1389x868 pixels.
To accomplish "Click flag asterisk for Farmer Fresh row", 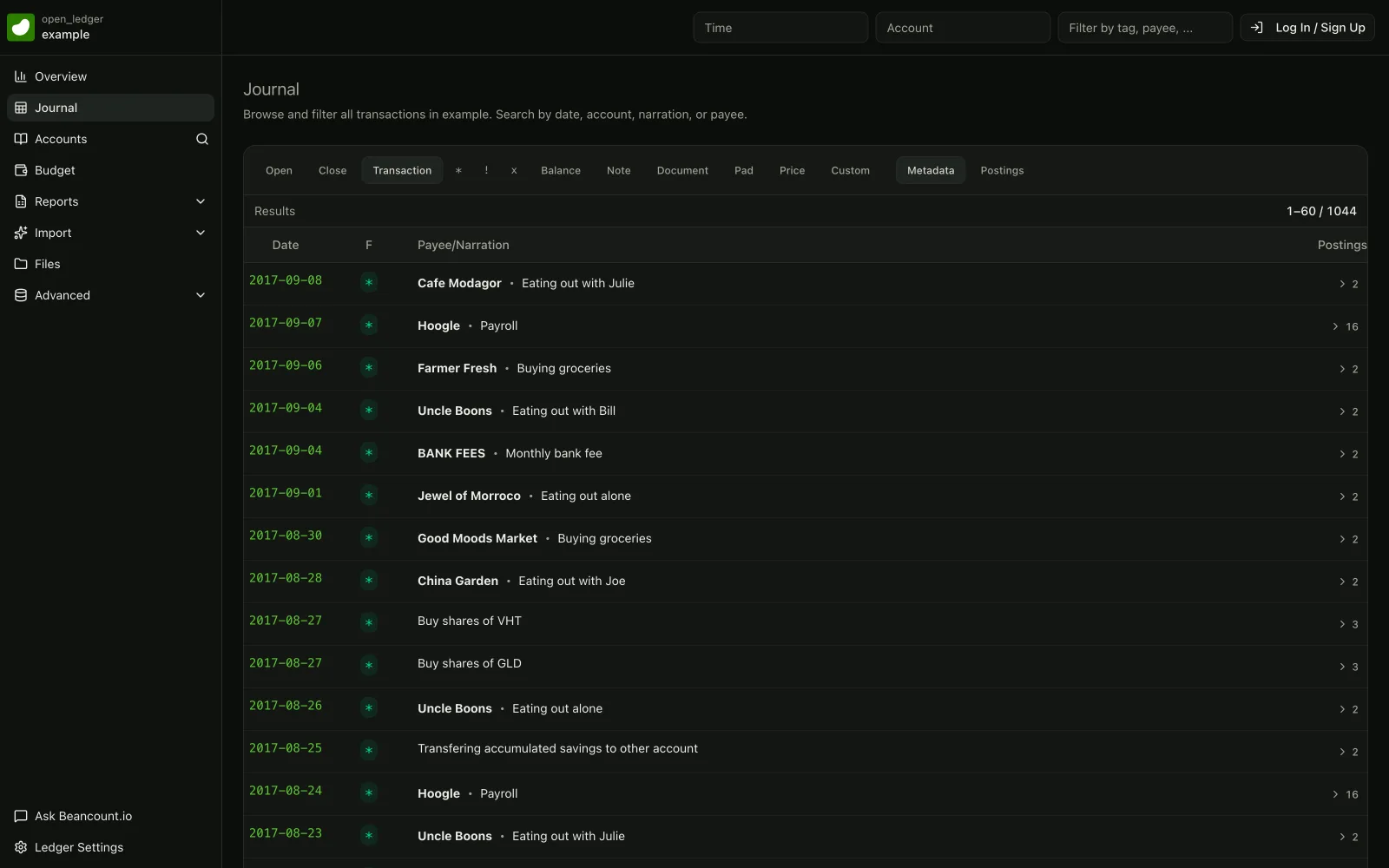I will (x=369, y=368).
